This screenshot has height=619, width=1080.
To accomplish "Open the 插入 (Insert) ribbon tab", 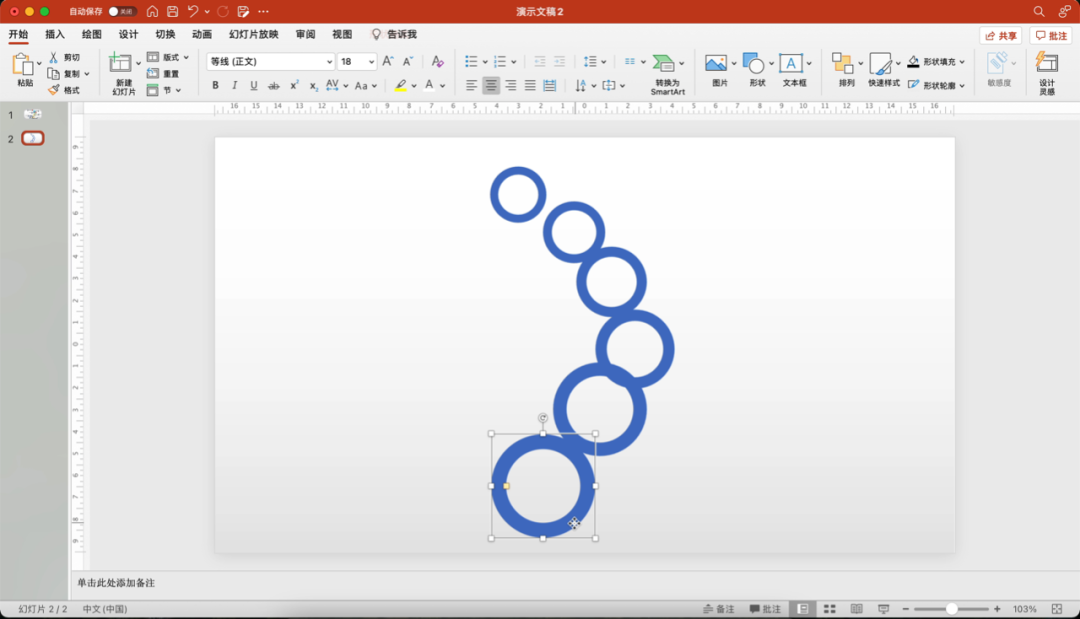I will (x=55, y=34).
